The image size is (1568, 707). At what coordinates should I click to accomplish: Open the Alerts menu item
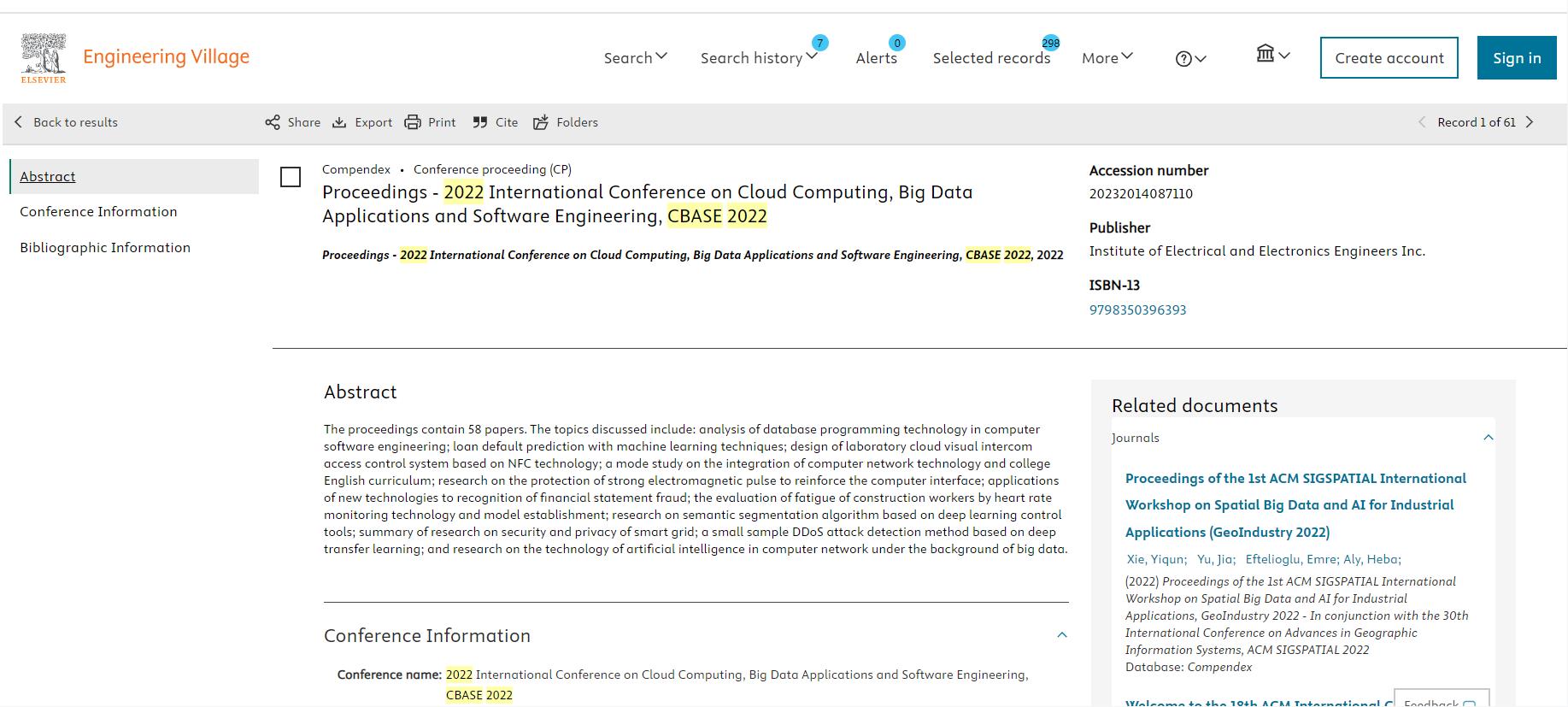[877, 58]
